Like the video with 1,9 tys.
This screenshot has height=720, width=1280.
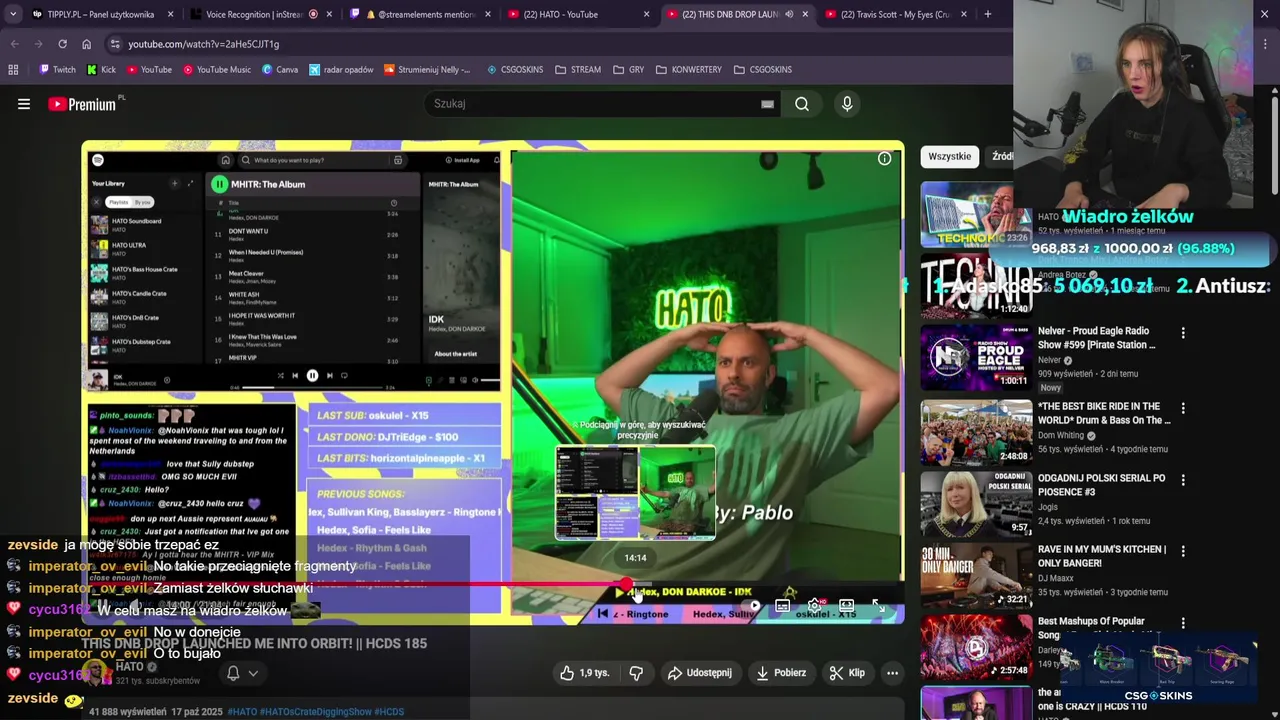[x=584, y=673]
